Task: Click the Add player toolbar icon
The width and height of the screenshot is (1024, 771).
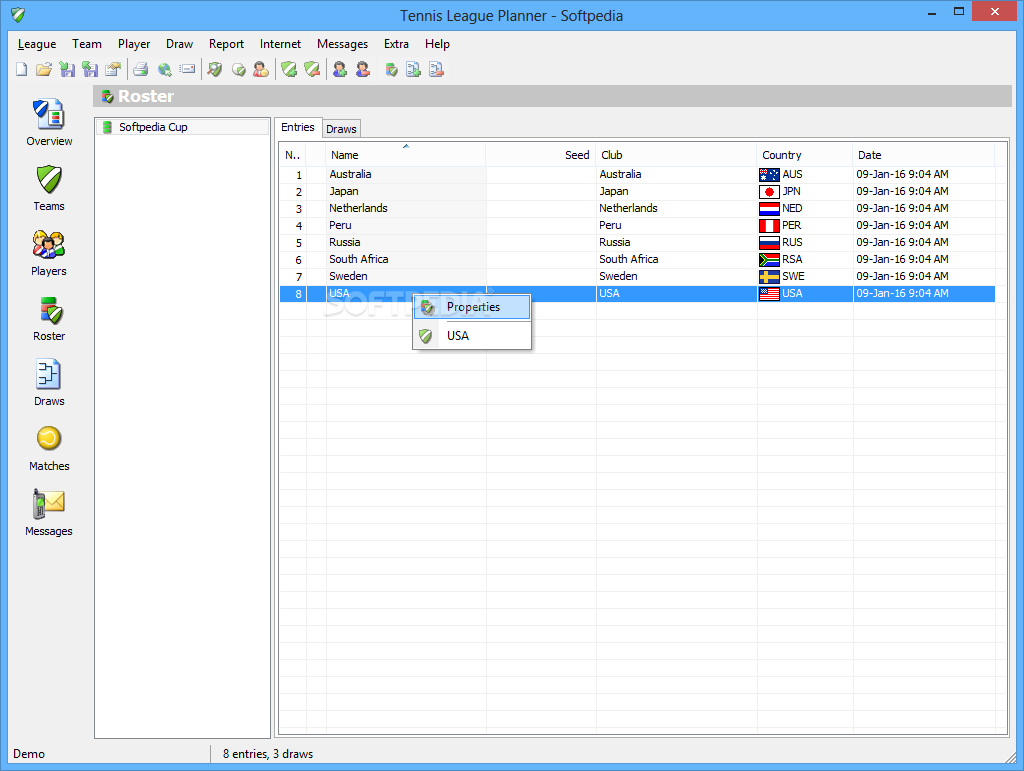Action: point(340,69)
